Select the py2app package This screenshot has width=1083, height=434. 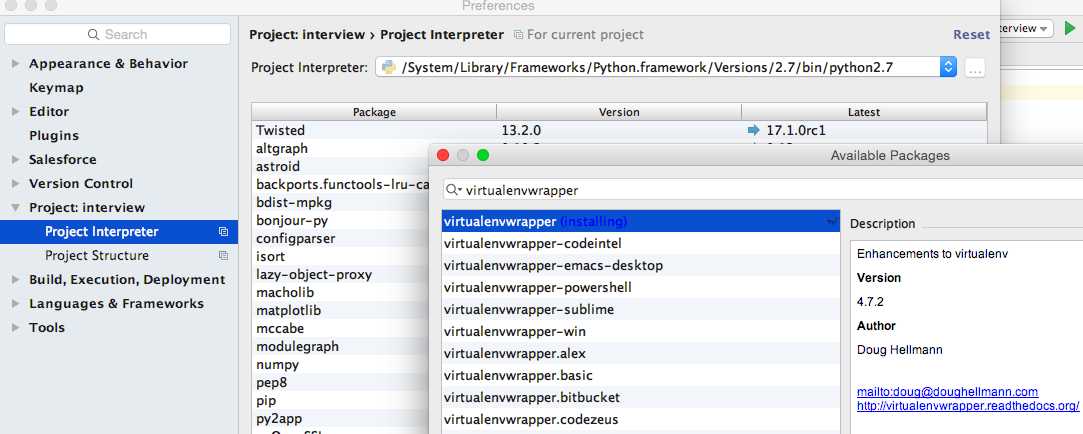(279, 418)
